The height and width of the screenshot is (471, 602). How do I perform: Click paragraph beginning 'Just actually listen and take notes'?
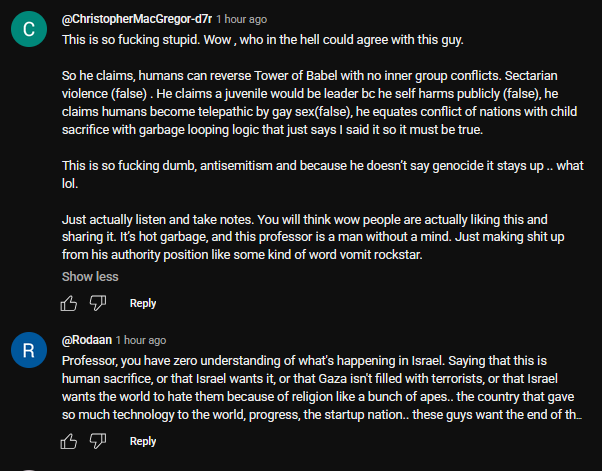[x=313, y=237]
